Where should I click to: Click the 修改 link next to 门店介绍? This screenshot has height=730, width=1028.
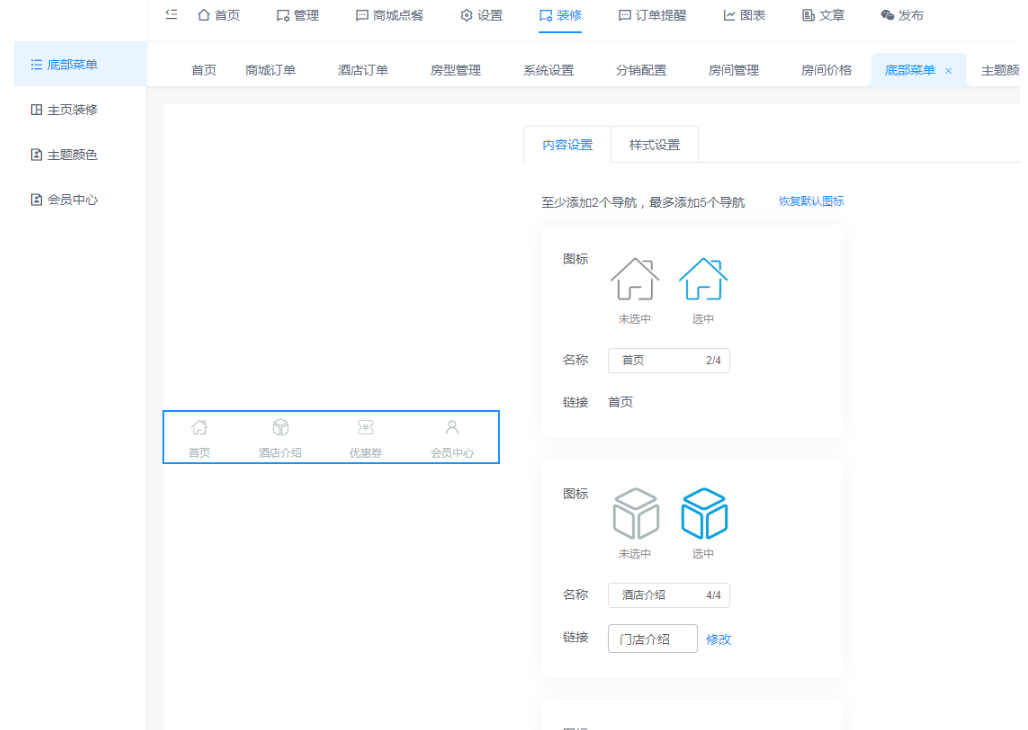pos(719,638)
